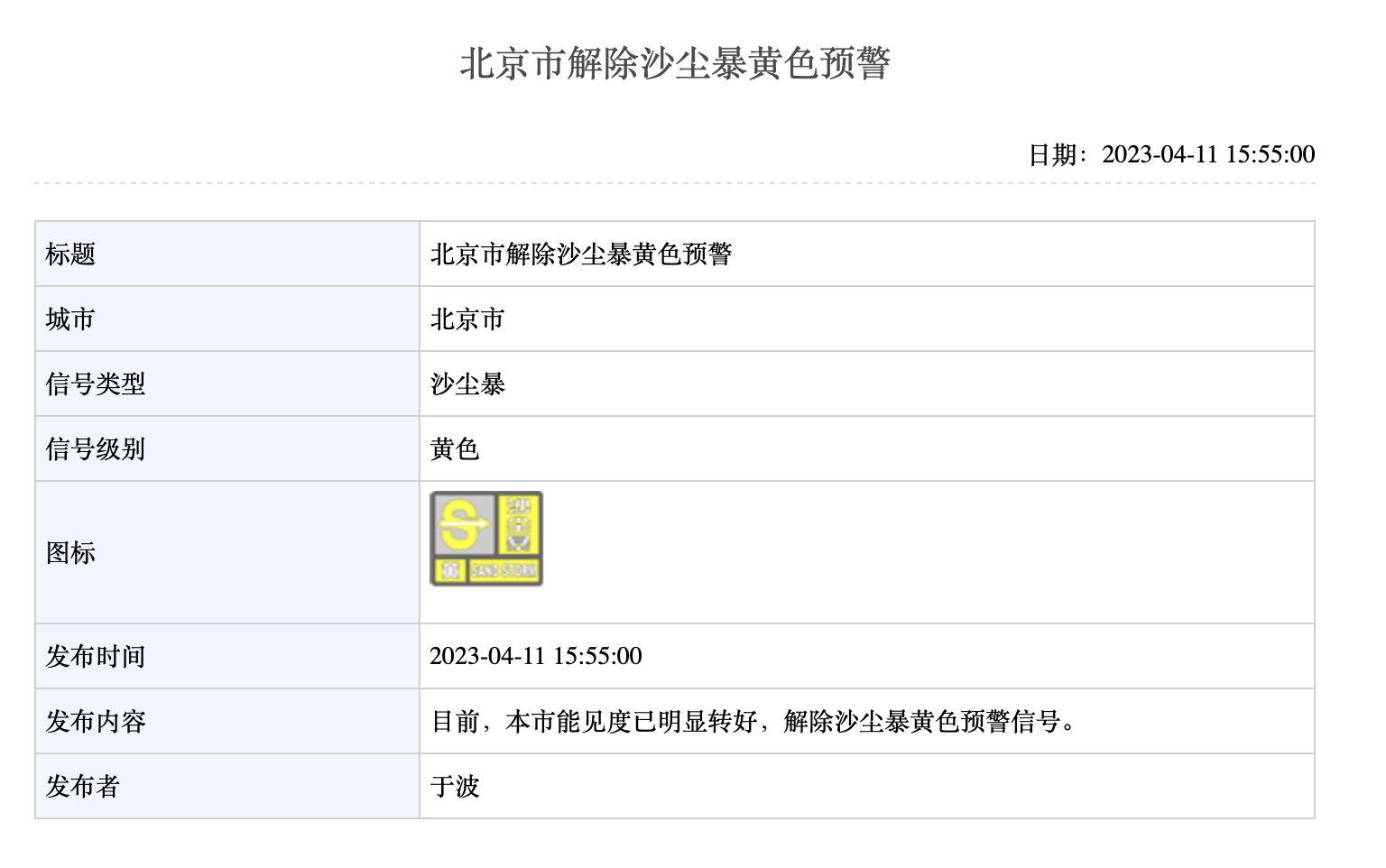Click the page heading 北京市解除沙尘暴黄色预警
The height and width of the screenshot is (868, 1386).
pyautogui.click(x=675, y=63)
